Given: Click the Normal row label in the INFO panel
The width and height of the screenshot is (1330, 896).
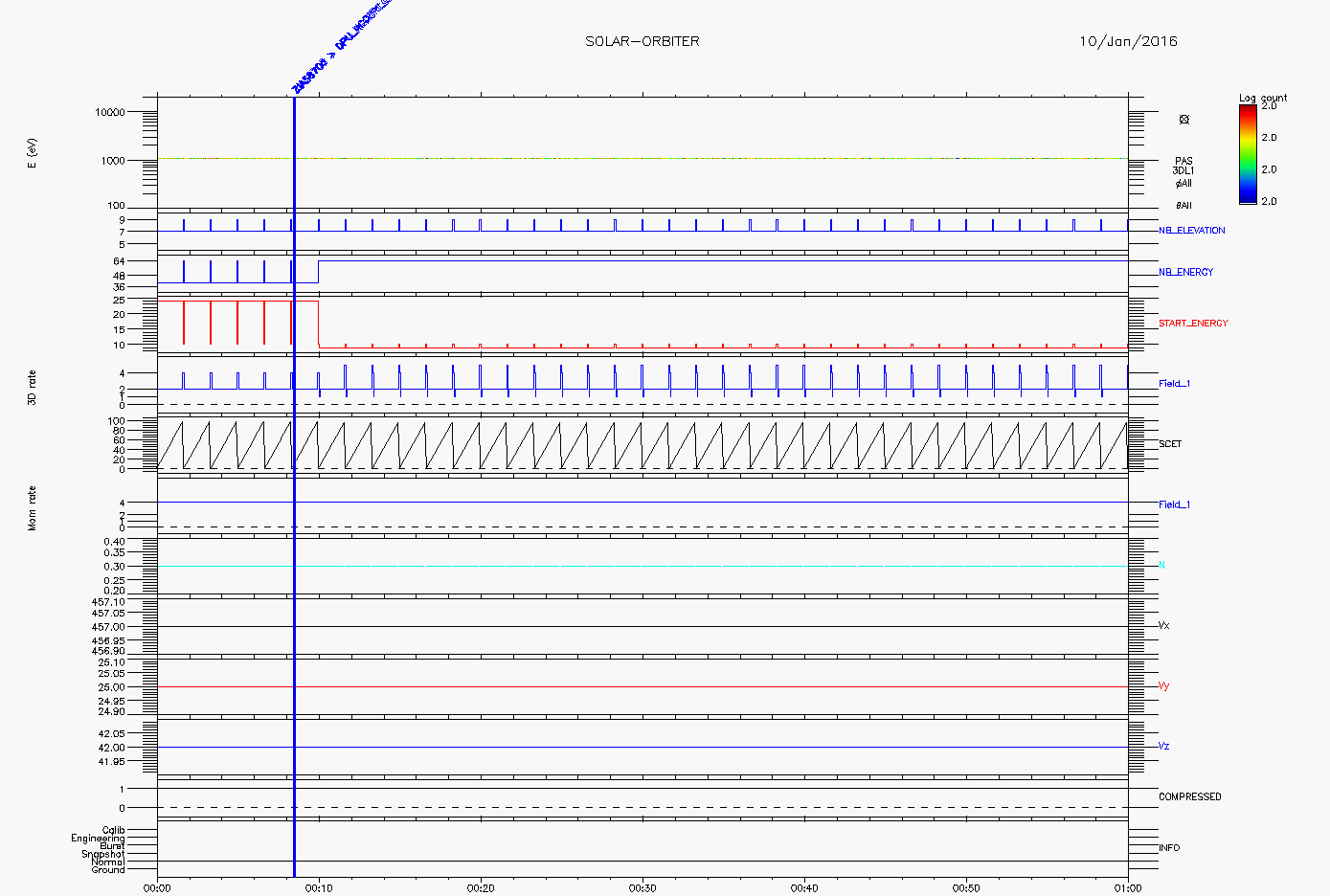Looking at the screenshot, I should pyautogui.click(x=107, y=862).
